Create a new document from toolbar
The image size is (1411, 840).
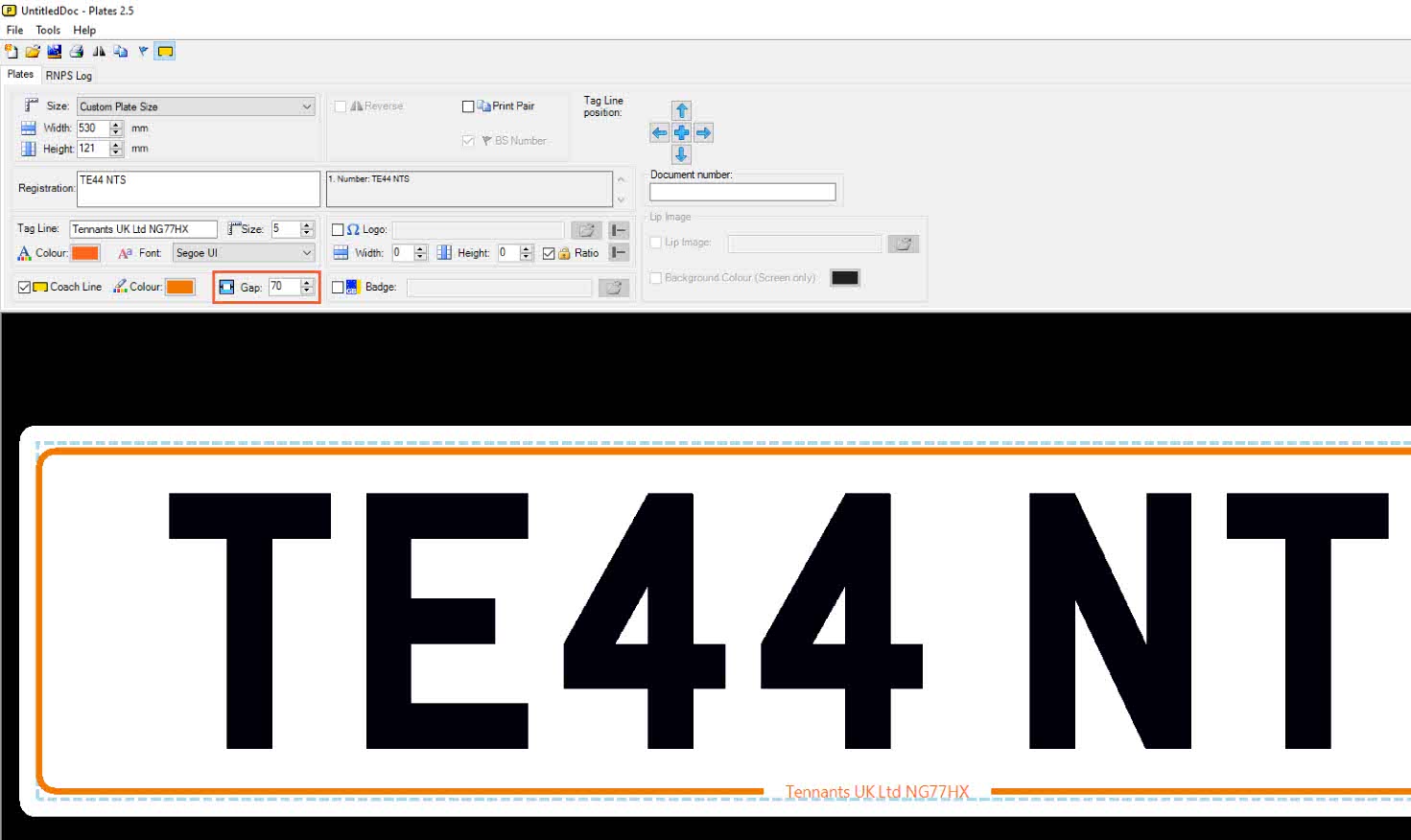click(12, 52)
